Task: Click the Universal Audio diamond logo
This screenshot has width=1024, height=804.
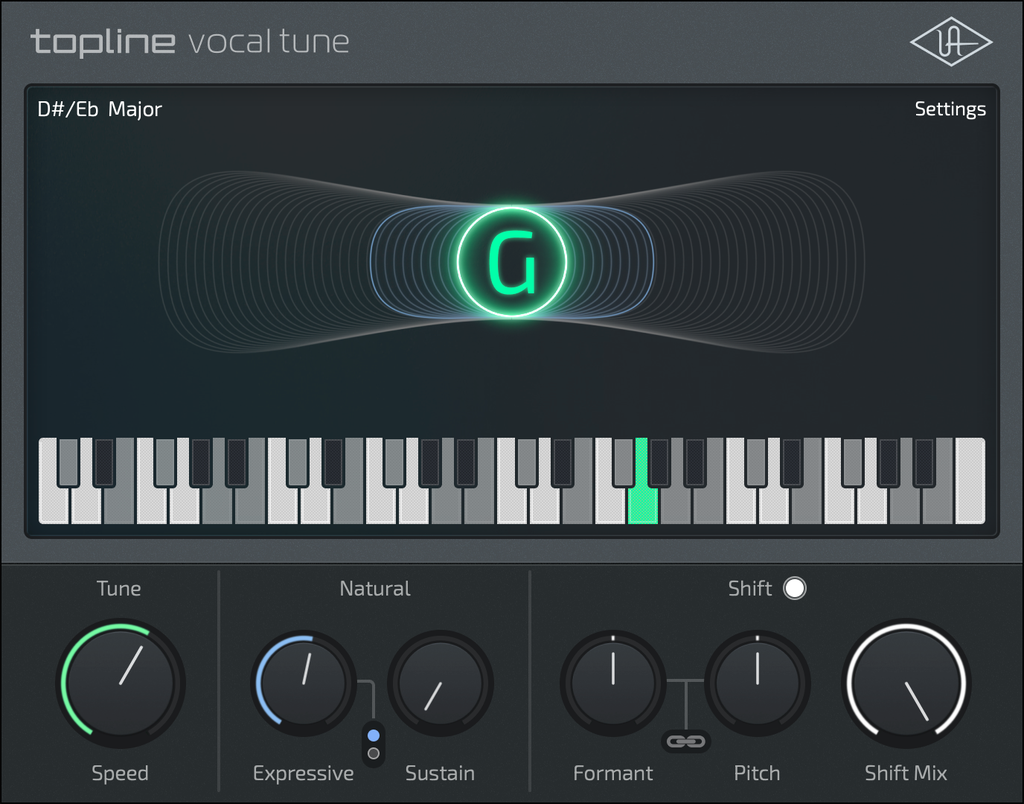Action: point(951,42)
